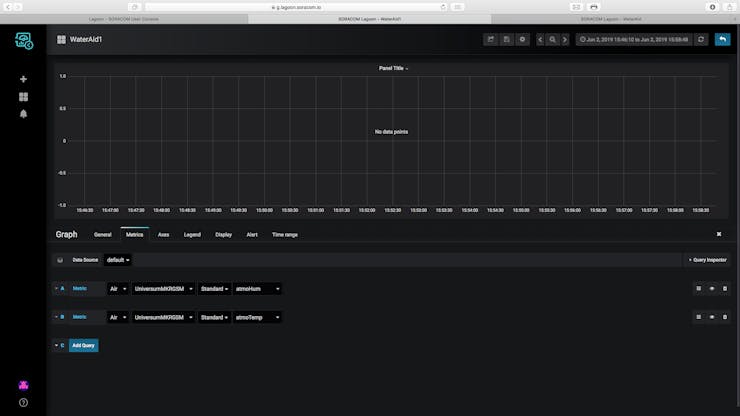Collapse query B row arrow
Image resolution: width=740 pixels, height=416 pixels.
56,317
